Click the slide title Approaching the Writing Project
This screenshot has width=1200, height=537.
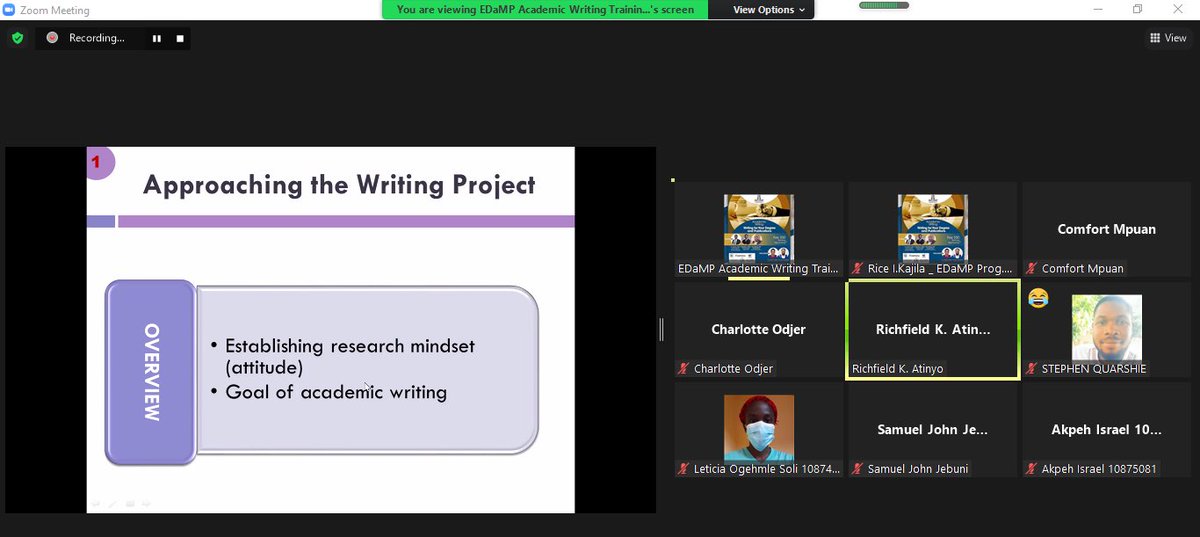[x=339, y=185]
